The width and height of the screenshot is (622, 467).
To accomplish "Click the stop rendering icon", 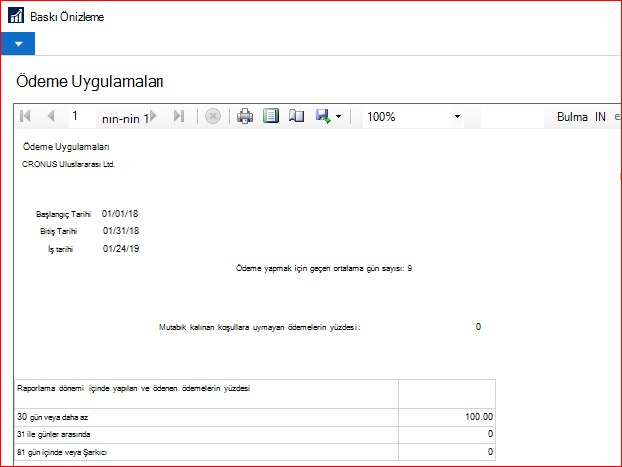I will pyautogui.click(x=213, y=117).
